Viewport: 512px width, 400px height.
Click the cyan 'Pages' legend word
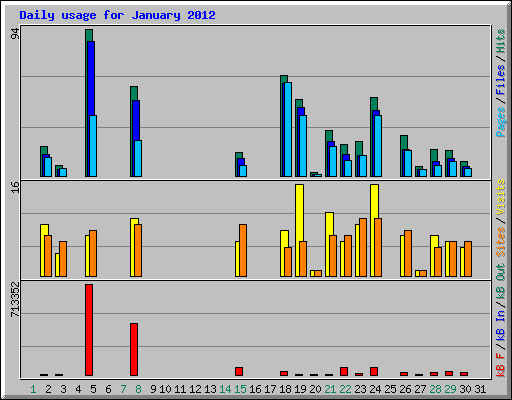pyautogui.click(x=500, y=122)
